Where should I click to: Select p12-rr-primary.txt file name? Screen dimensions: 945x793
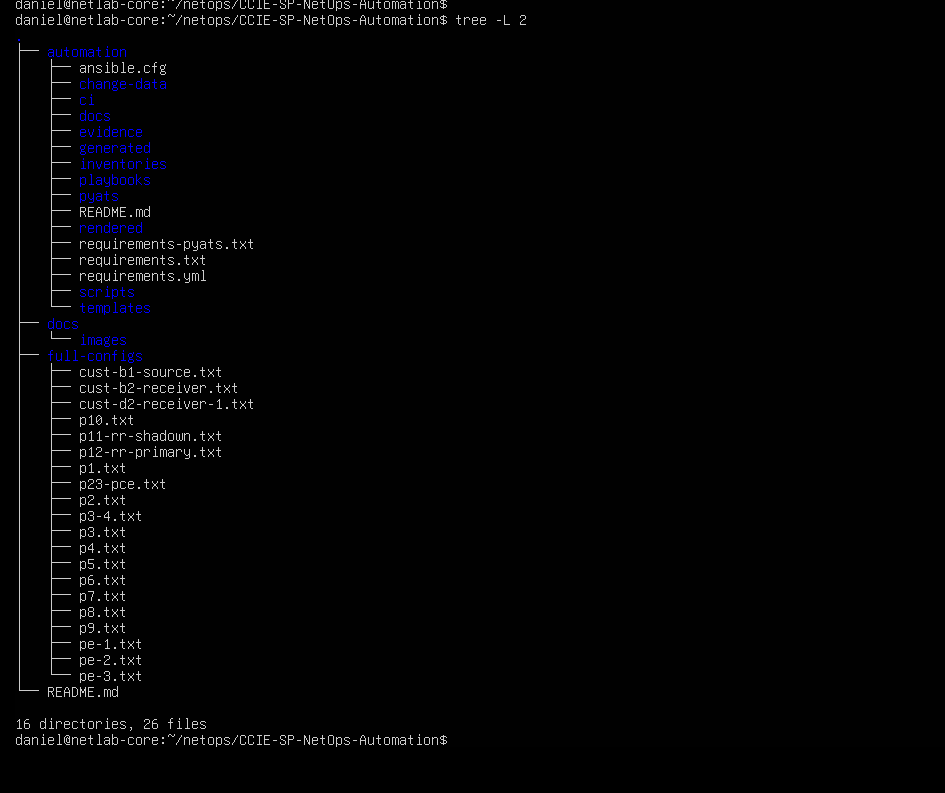tap(150, 452)
